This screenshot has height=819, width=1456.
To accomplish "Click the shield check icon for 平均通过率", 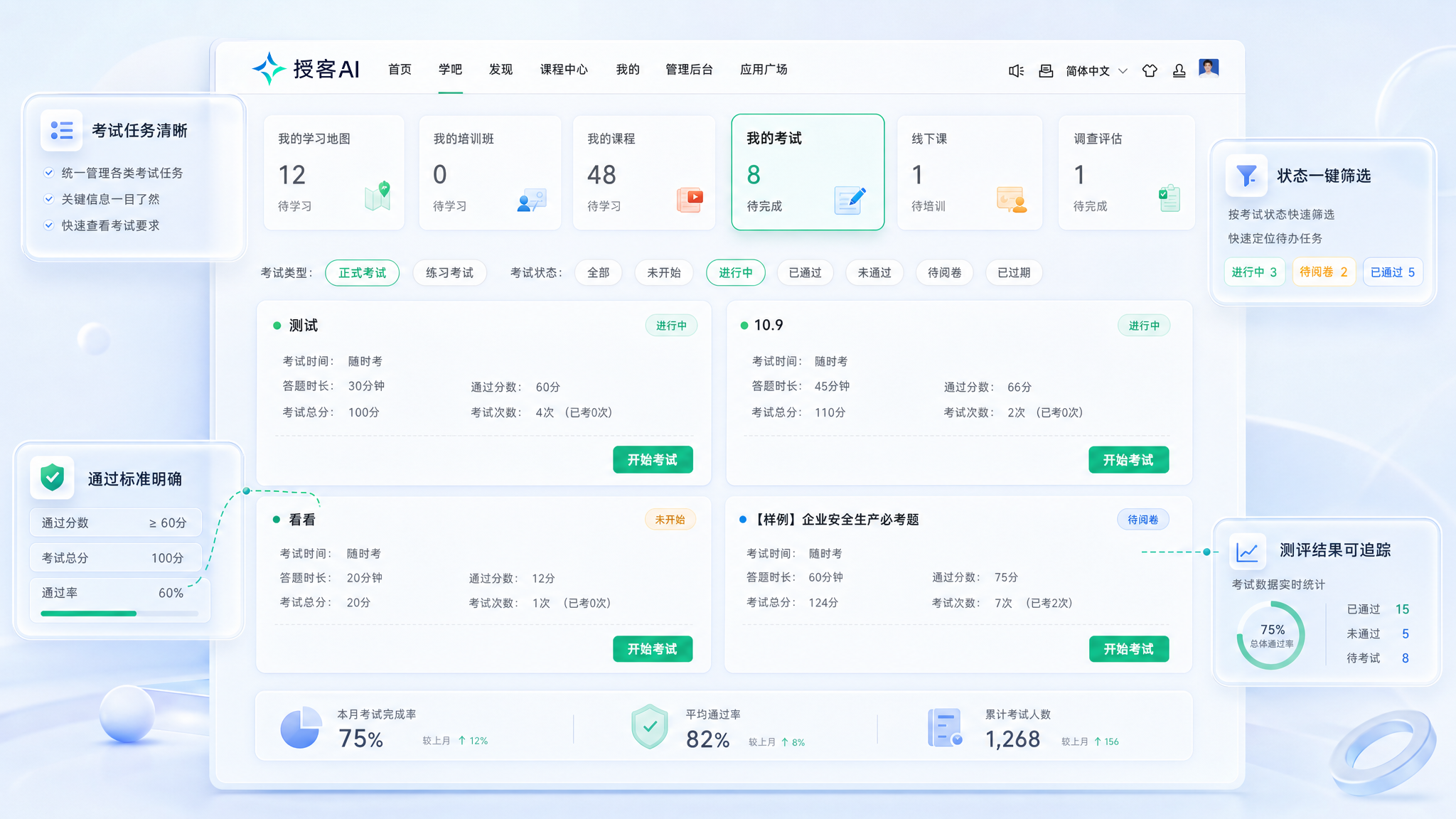I will [650, 727].
